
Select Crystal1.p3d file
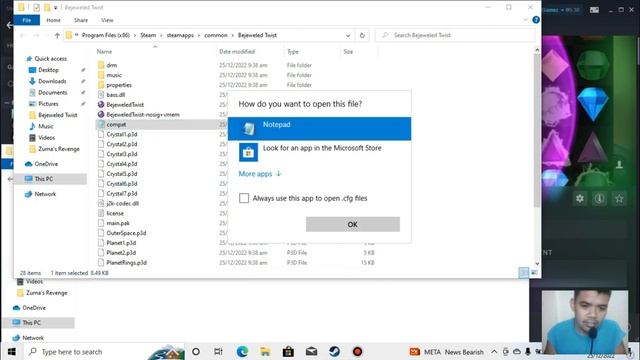(x=122, y=134)
